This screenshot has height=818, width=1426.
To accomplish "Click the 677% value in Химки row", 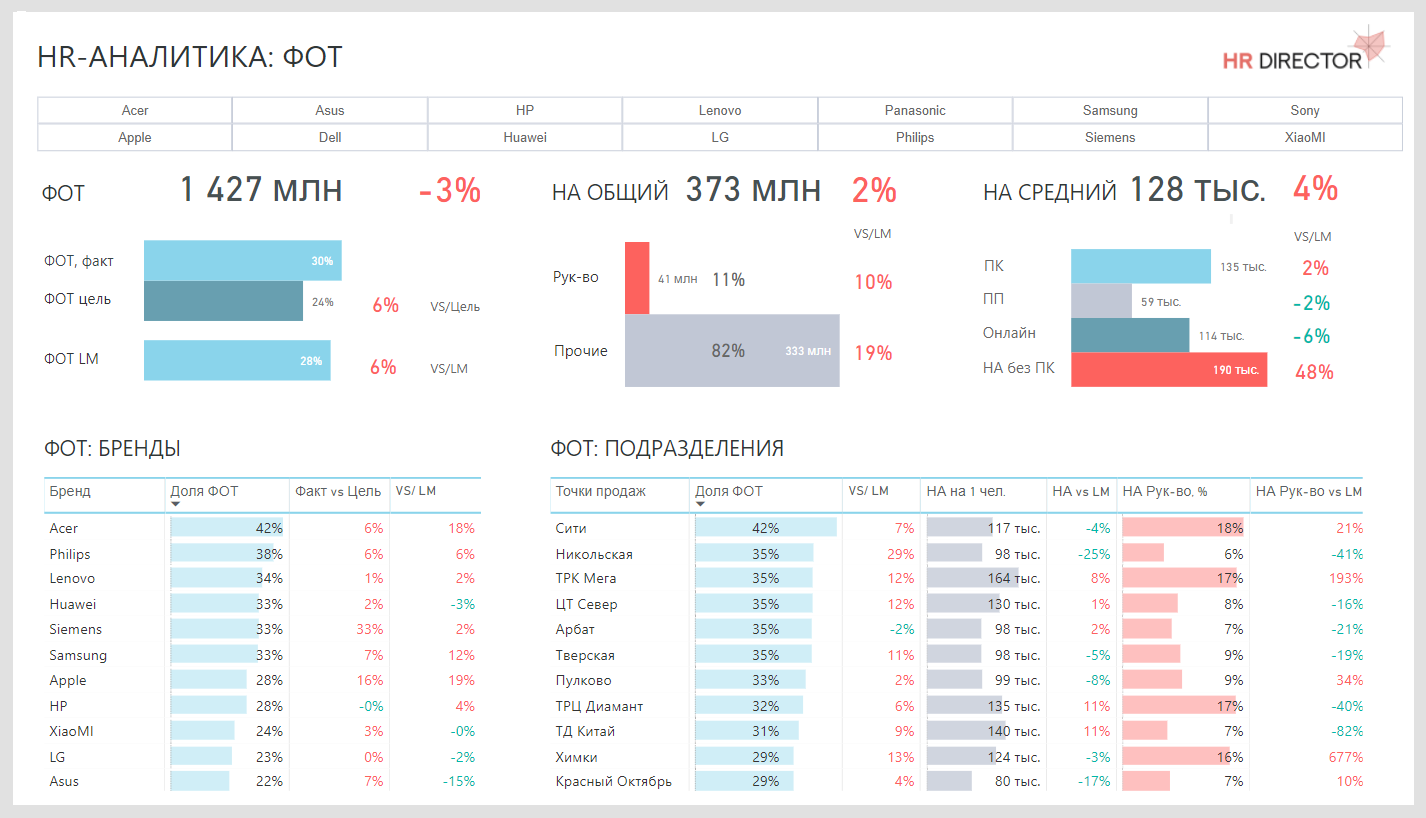I will click(1346, 757).
